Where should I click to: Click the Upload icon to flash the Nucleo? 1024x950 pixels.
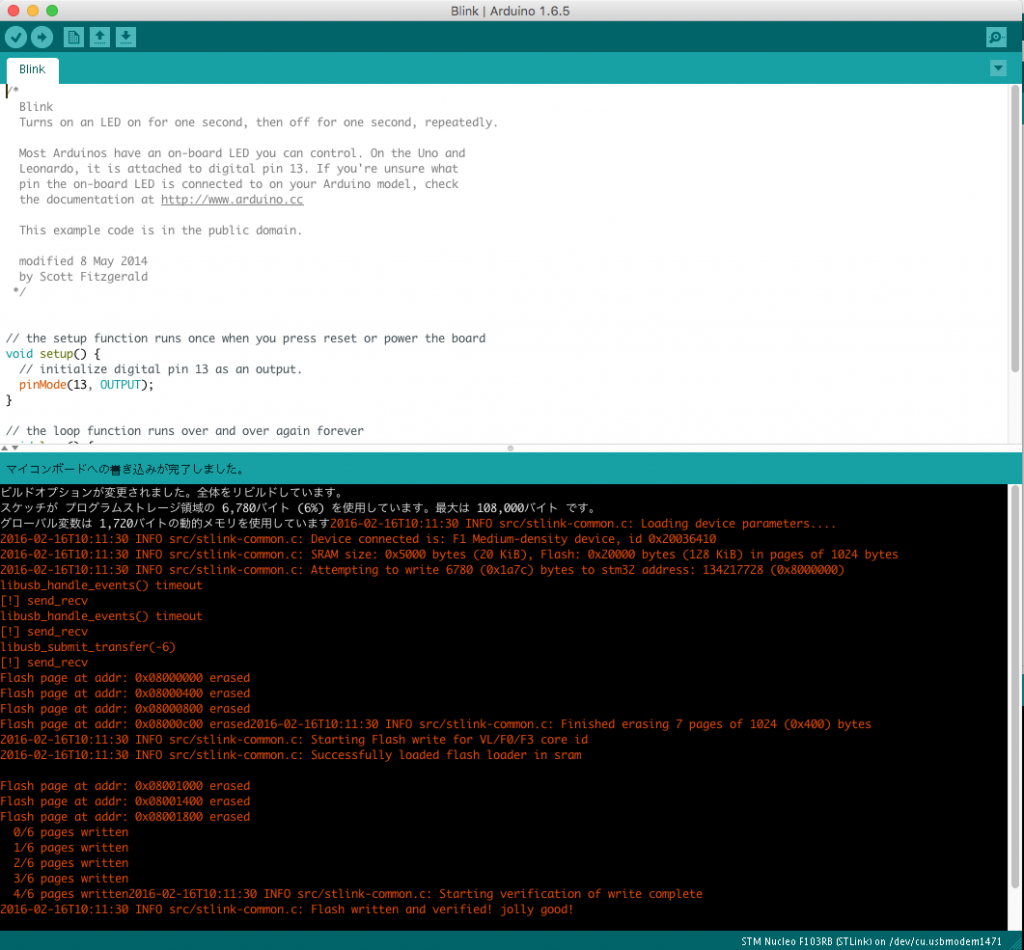tap(42, 37)
